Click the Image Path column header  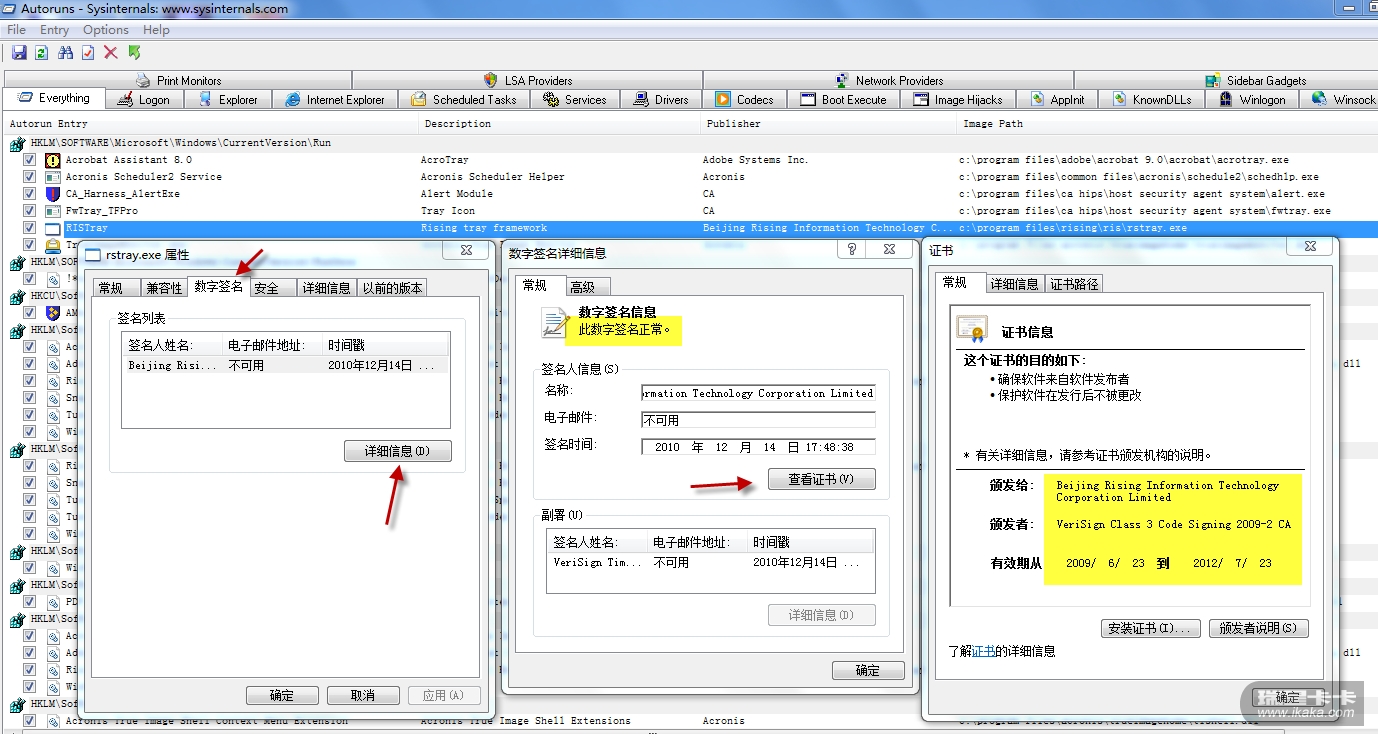[1166, 124]
